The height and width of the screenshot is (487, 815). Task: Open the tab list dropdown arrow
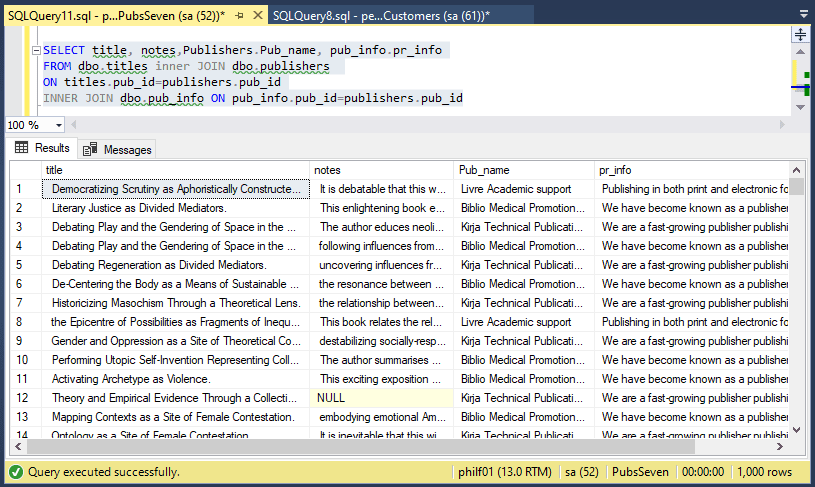click(x=804, y=14)
